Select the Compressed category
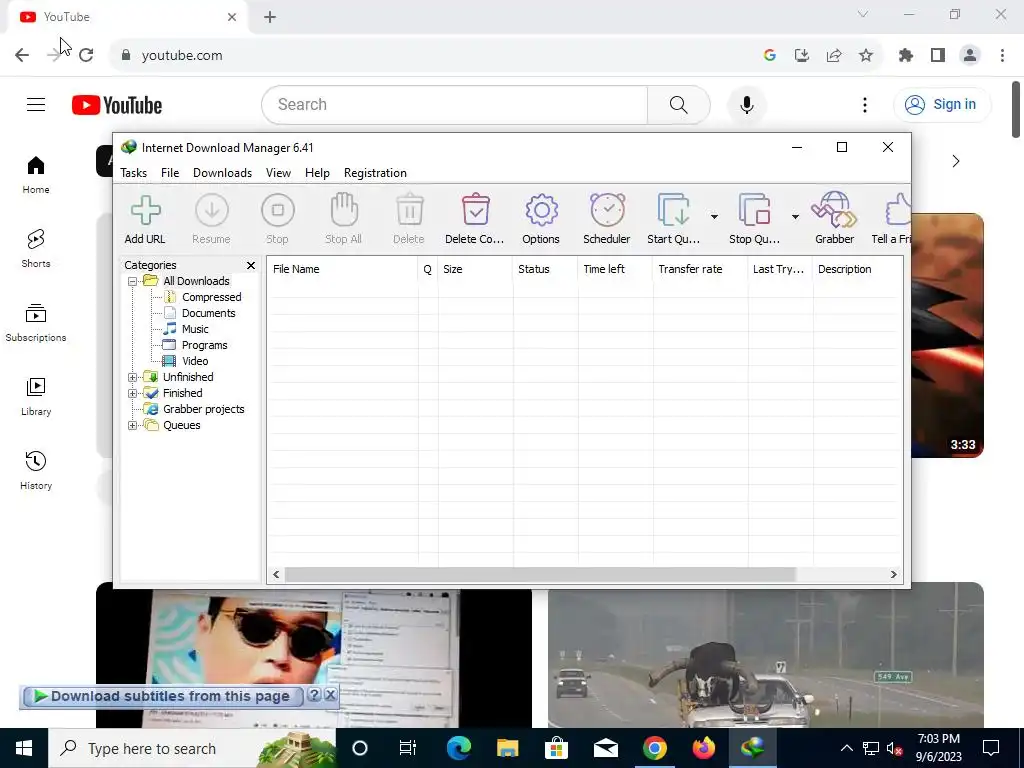This screenshot has width=1024, height=768. tap(212, 297)
